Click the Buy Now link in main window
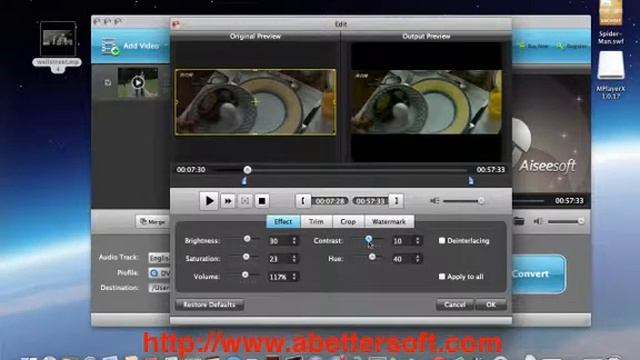Viewport: 640px width, 360px height. coord(534,46)
